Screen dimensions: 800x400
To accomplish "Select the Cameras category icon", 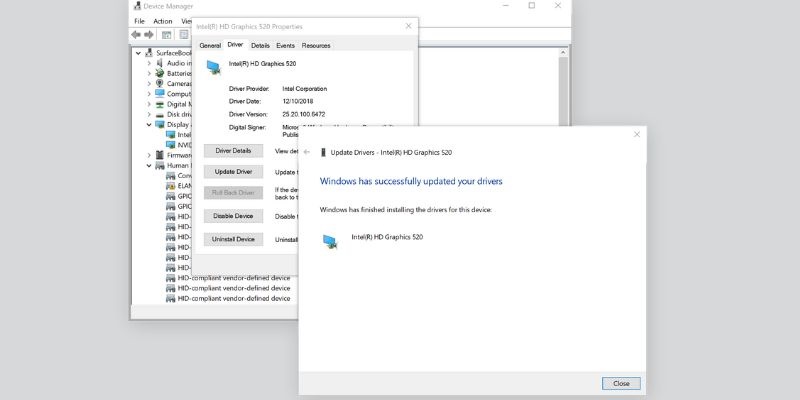I will tap(160, 84).
